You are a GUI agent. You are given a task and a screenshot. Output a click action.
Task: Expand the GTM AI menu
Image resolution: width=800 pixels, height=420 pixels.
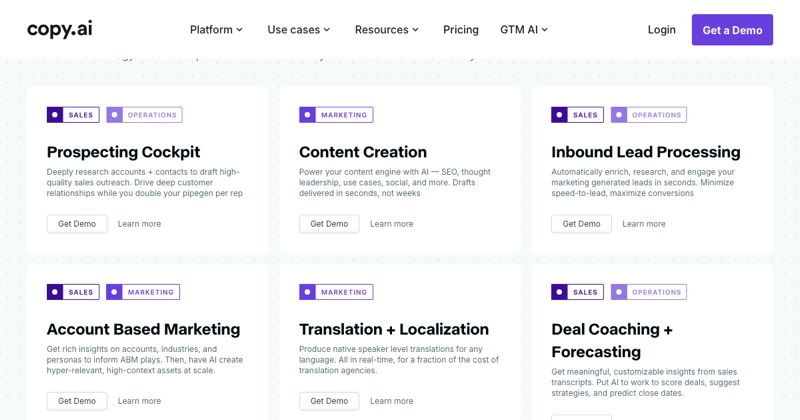pyautogui.click(x=524, y=30)
